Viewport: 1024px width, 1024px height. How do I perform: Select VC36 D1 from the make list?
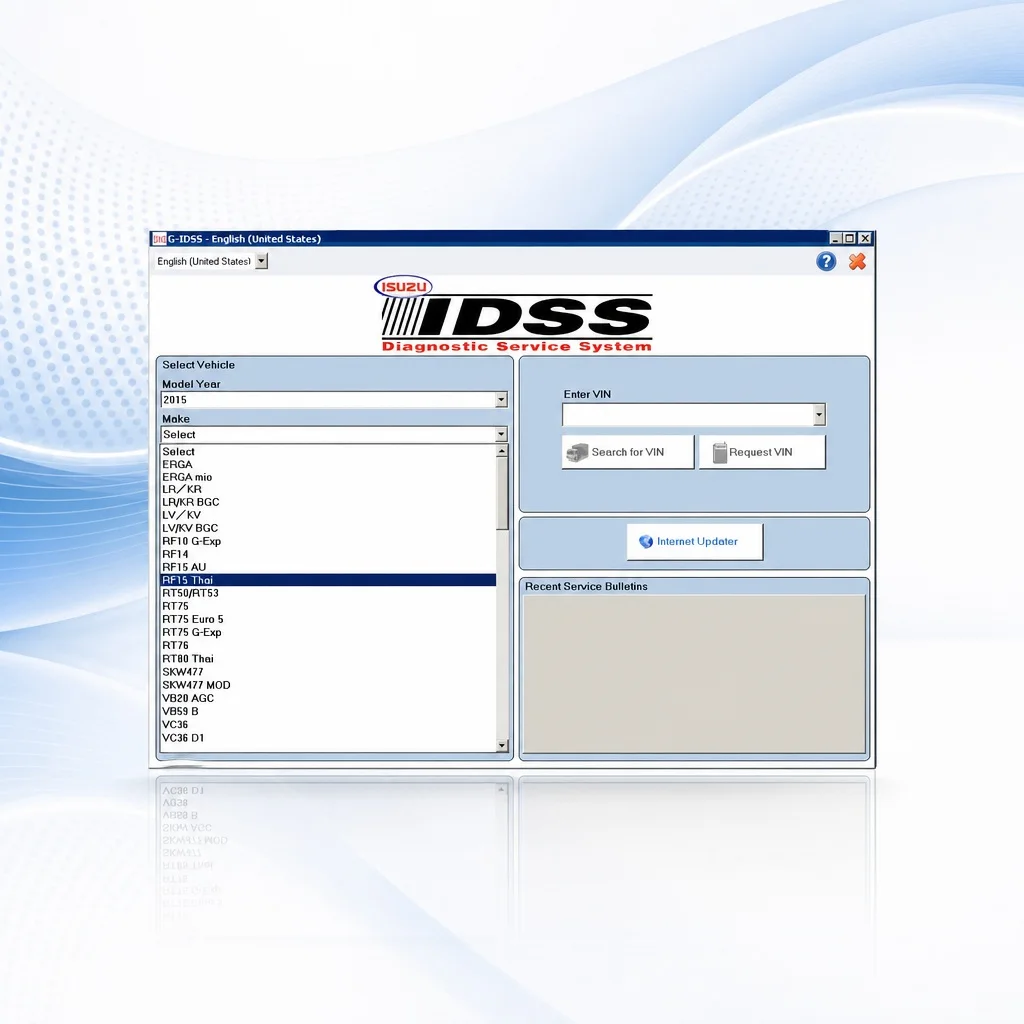pos(328,738)
